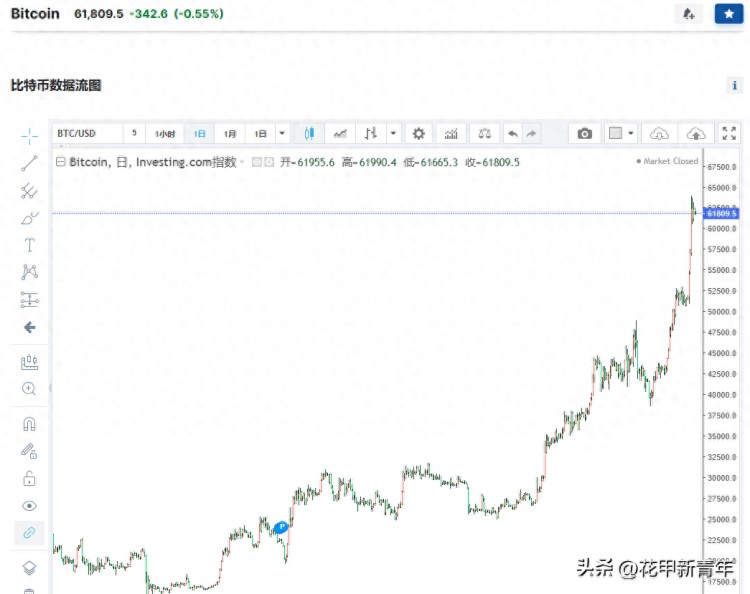
Task: Toggle hide all drawings eye icon
Action: (29, 506)
